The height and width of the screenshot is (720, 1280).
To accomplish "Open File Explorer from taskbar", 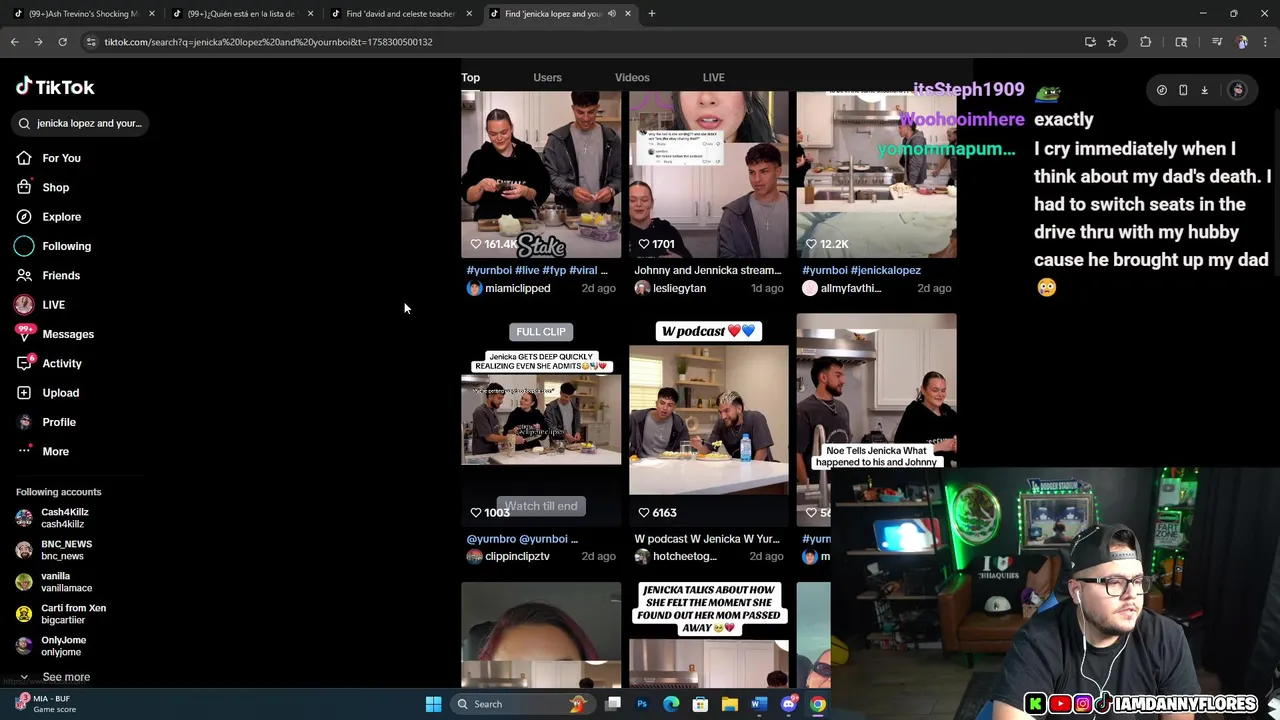I will click(x=730, y=704).
